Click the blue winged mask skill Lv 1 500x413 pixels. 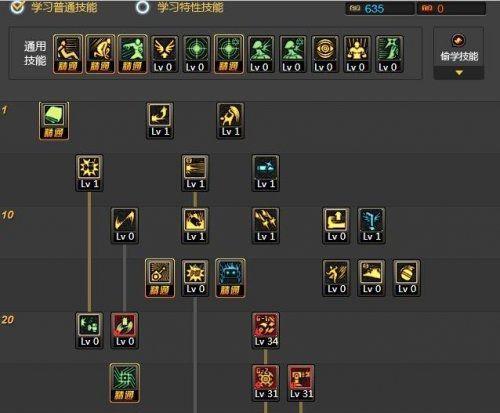[371, 225]
